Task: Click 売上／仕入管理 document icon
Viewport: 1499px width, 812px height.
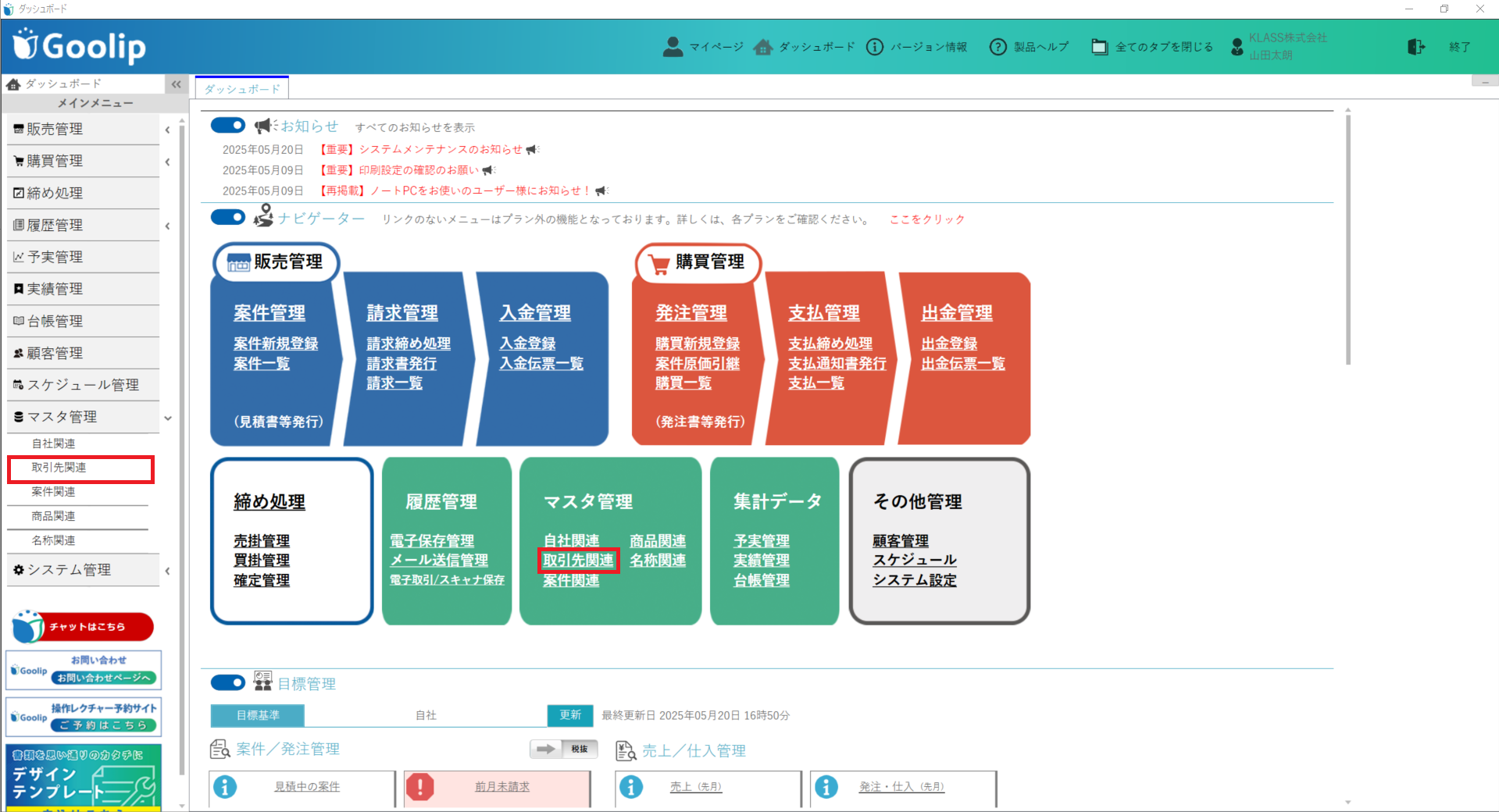Action: pyautogui.click(x=626, y=750)
